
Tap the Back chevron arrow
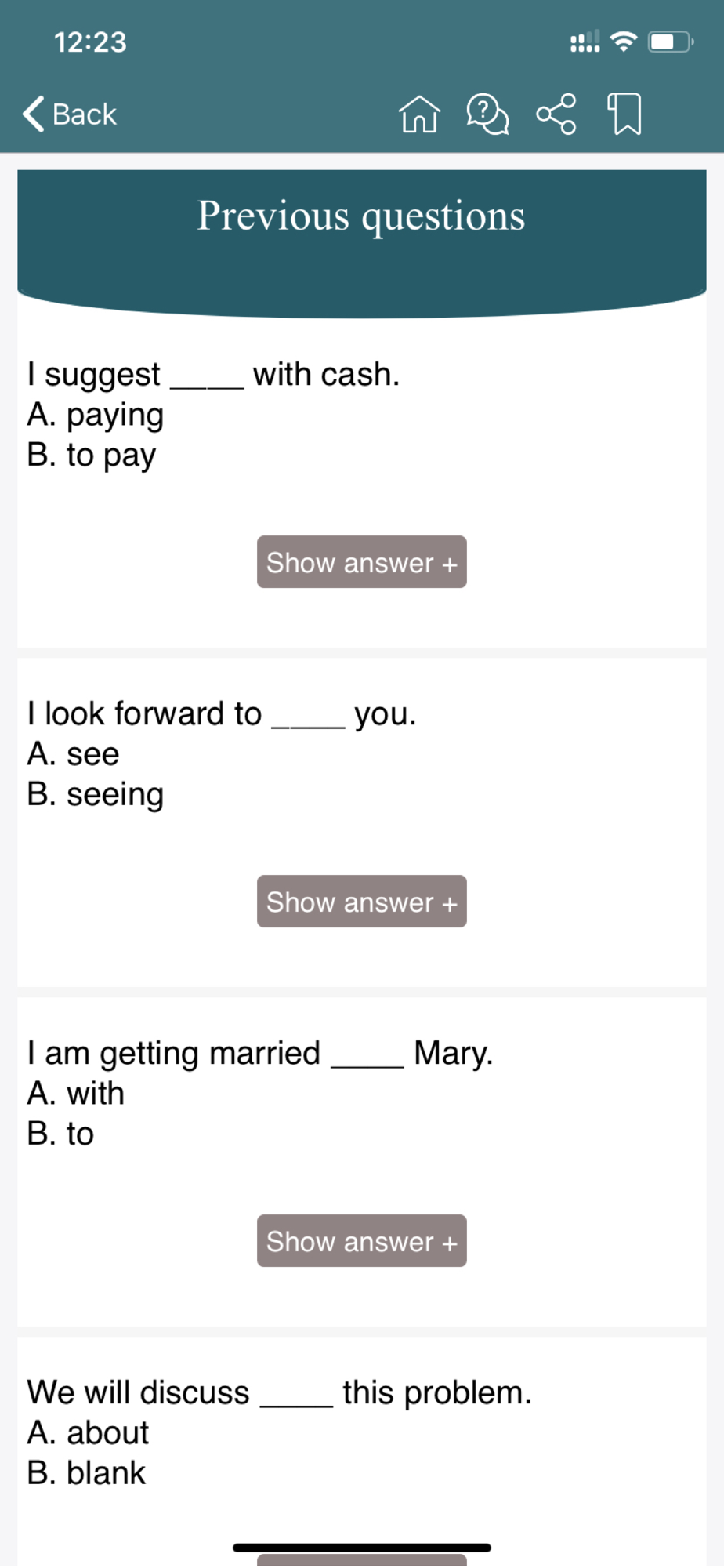point(34,114)
